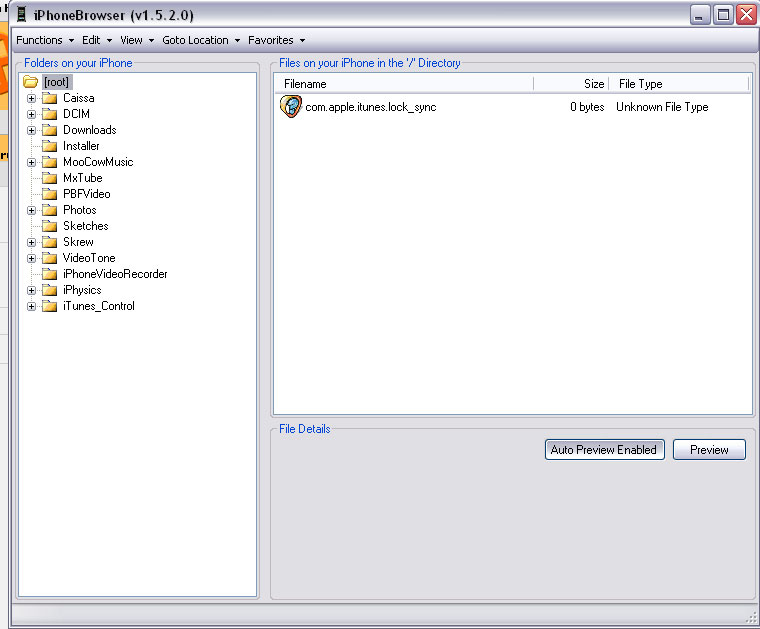Expand the Skrew folder node

[x=32, y=242]
